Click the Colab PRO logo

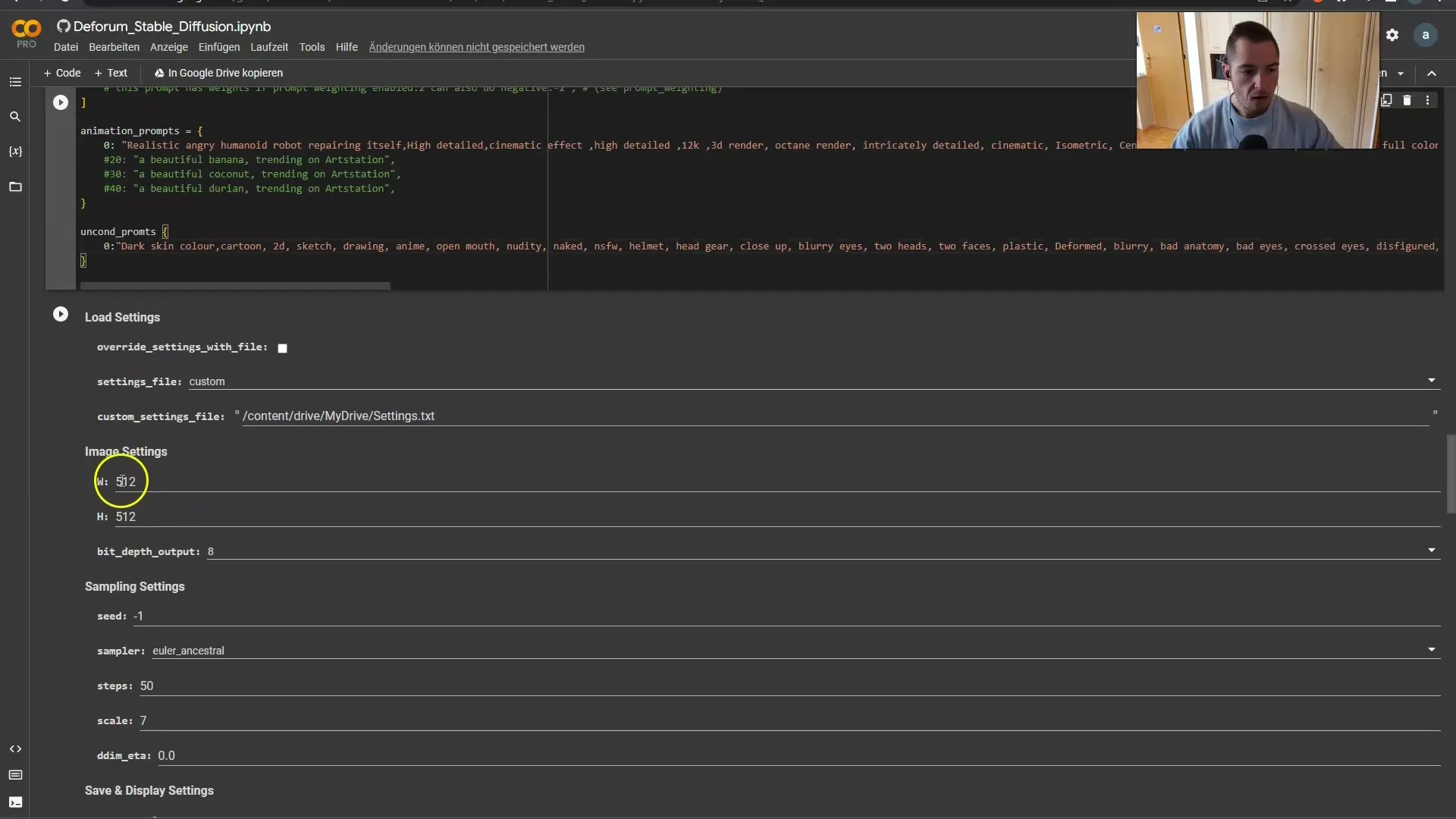point(27,34)
